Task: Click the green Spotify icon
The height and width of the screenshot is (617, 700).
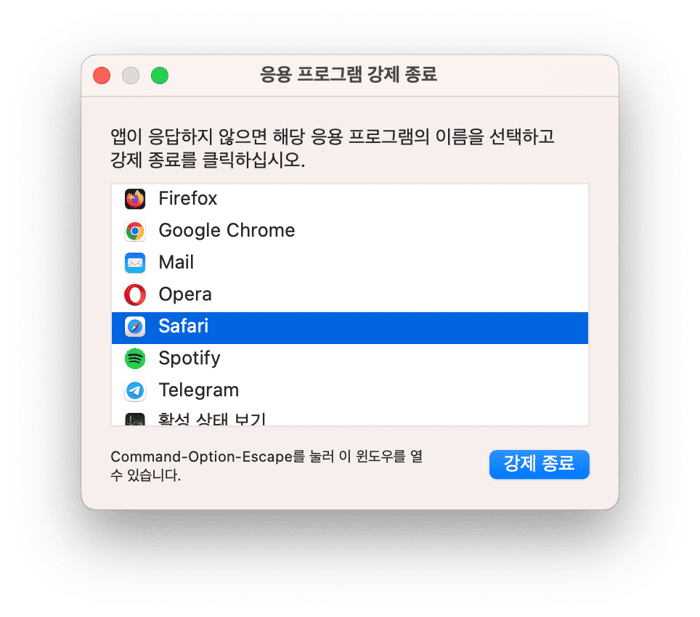Action: pos(135,359)
